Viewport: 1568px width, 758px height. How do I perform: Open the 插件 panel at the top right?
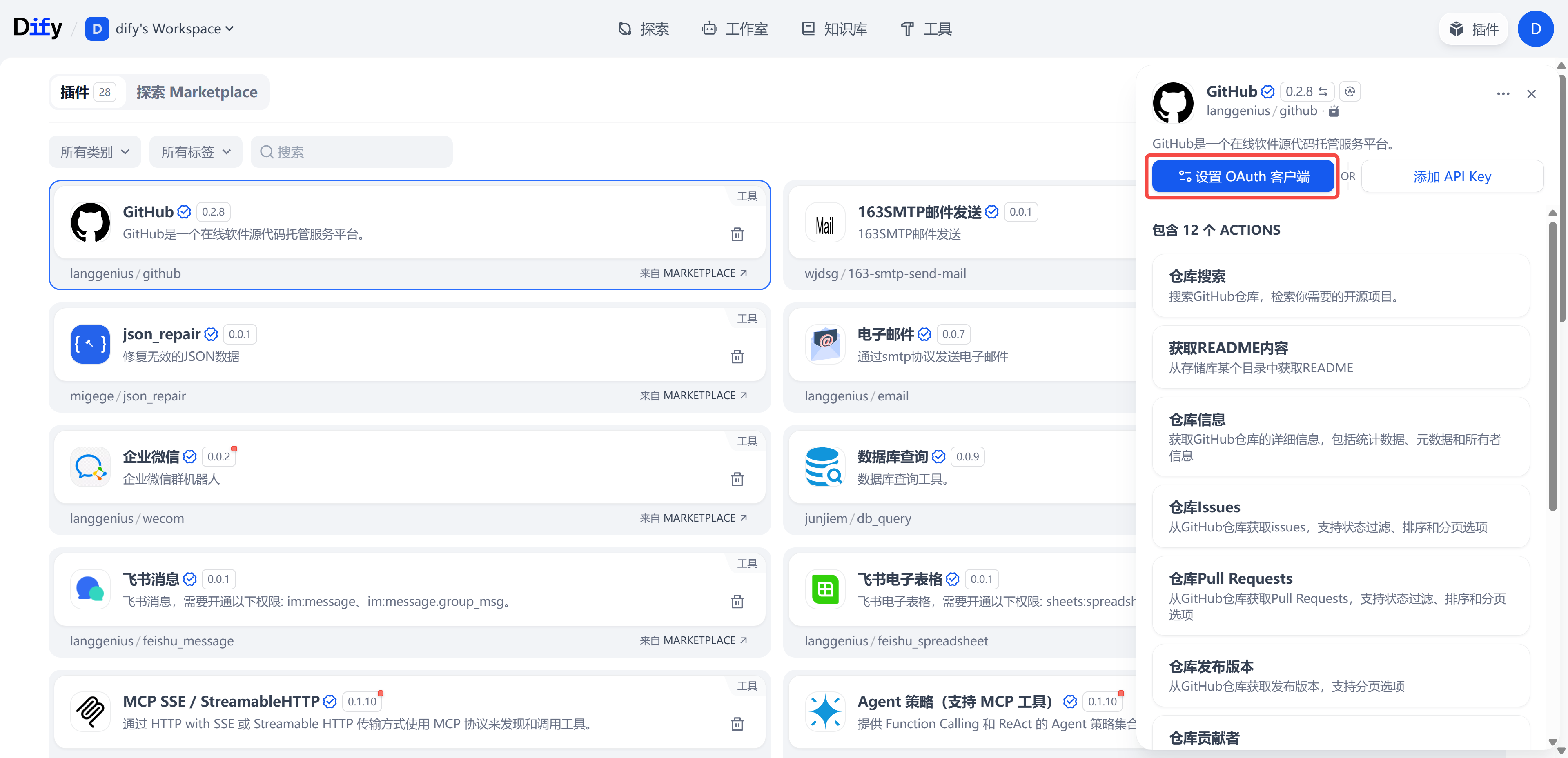(1474, 29)
